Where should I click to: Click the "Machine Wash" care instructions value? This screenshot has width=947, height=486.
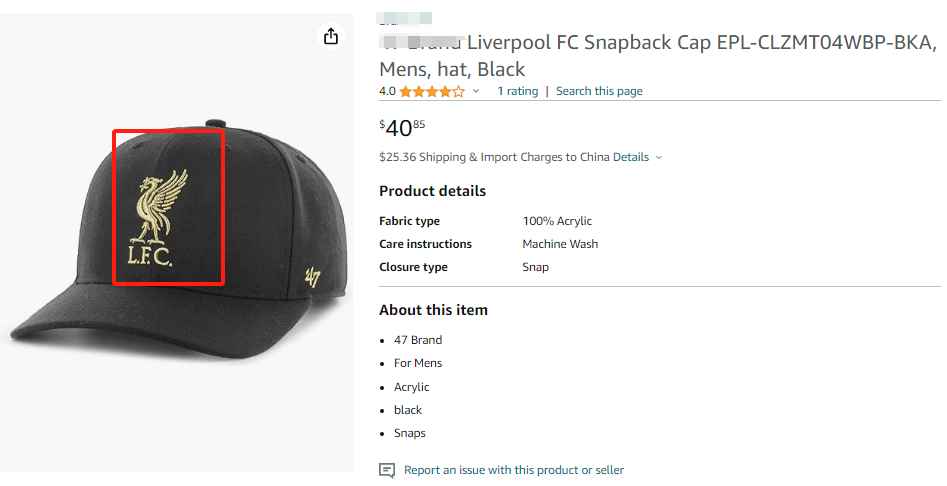click(x=560, y=244)
